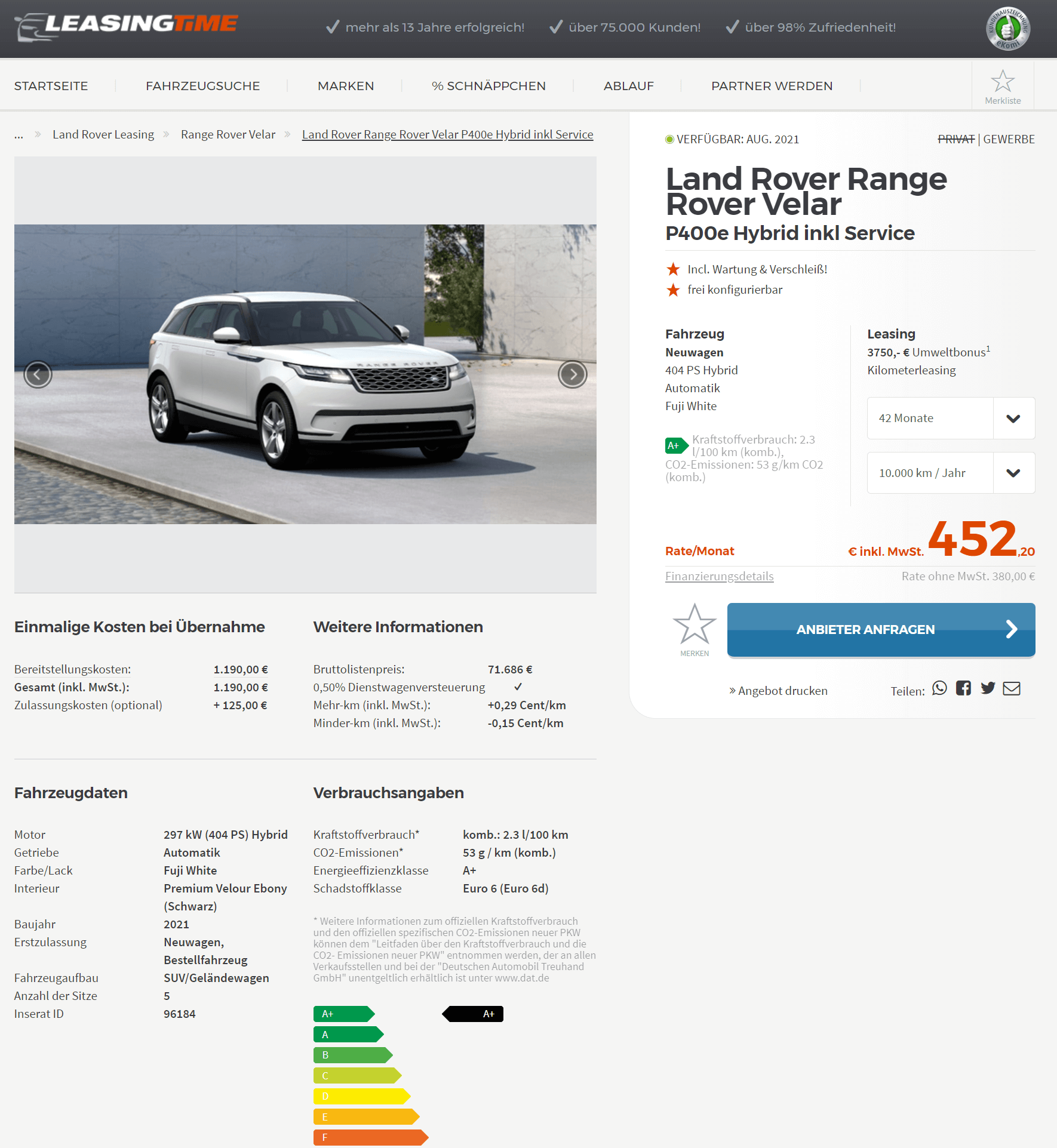The width and height of the screenshot is (1057, 1148).
Task: Click the 'Euro 6 (Euro 6d)' value
Action: (x=506, y=888)
